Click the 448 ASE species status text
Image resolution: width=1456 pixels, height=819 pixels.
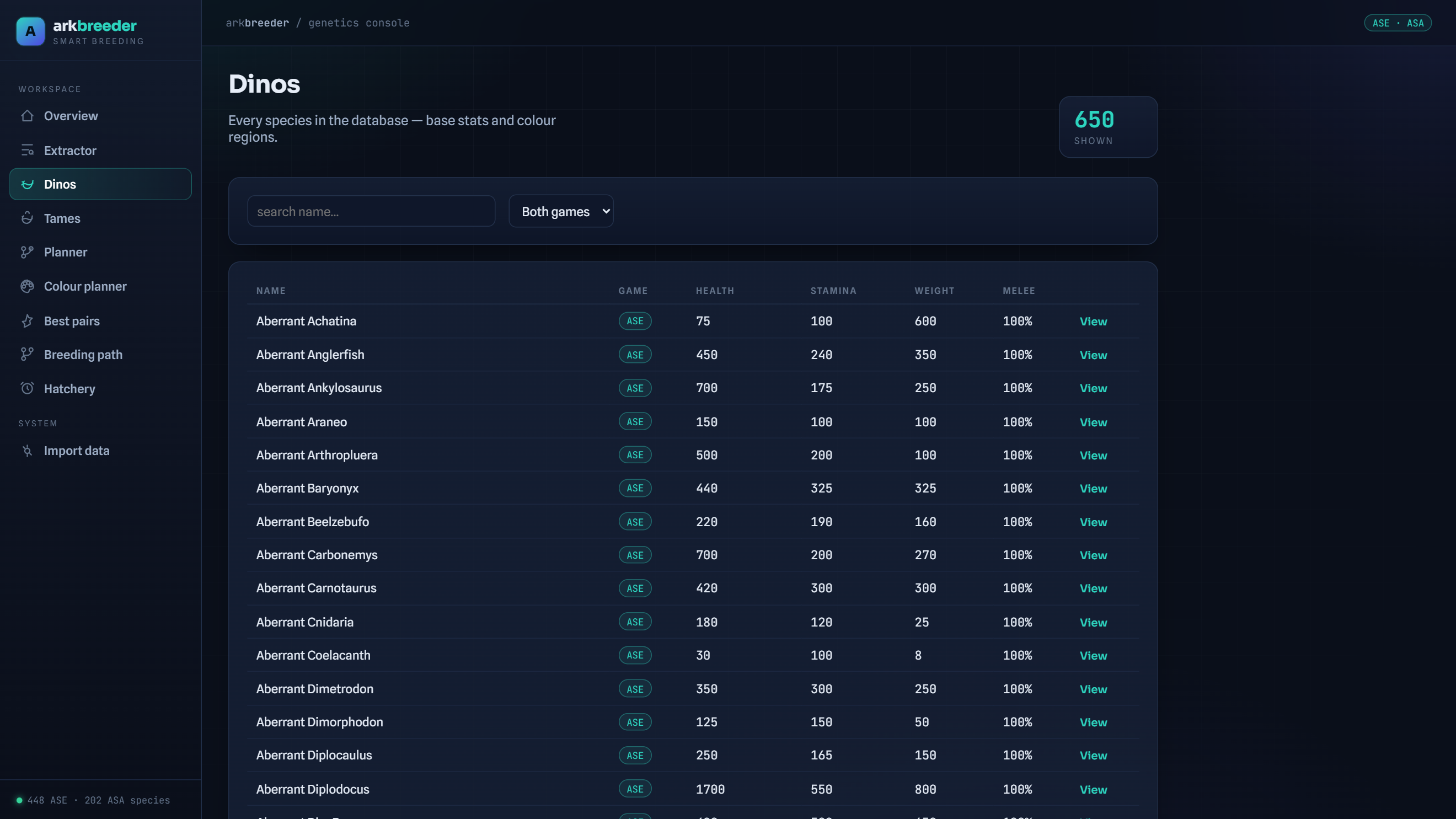98,800
